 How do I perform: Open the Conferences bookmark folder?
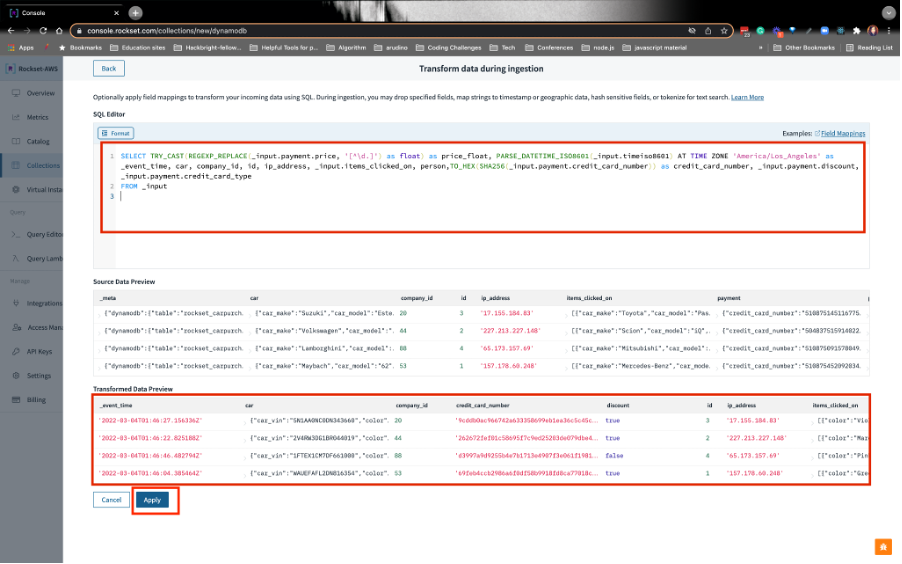click(x=549, y=48)
